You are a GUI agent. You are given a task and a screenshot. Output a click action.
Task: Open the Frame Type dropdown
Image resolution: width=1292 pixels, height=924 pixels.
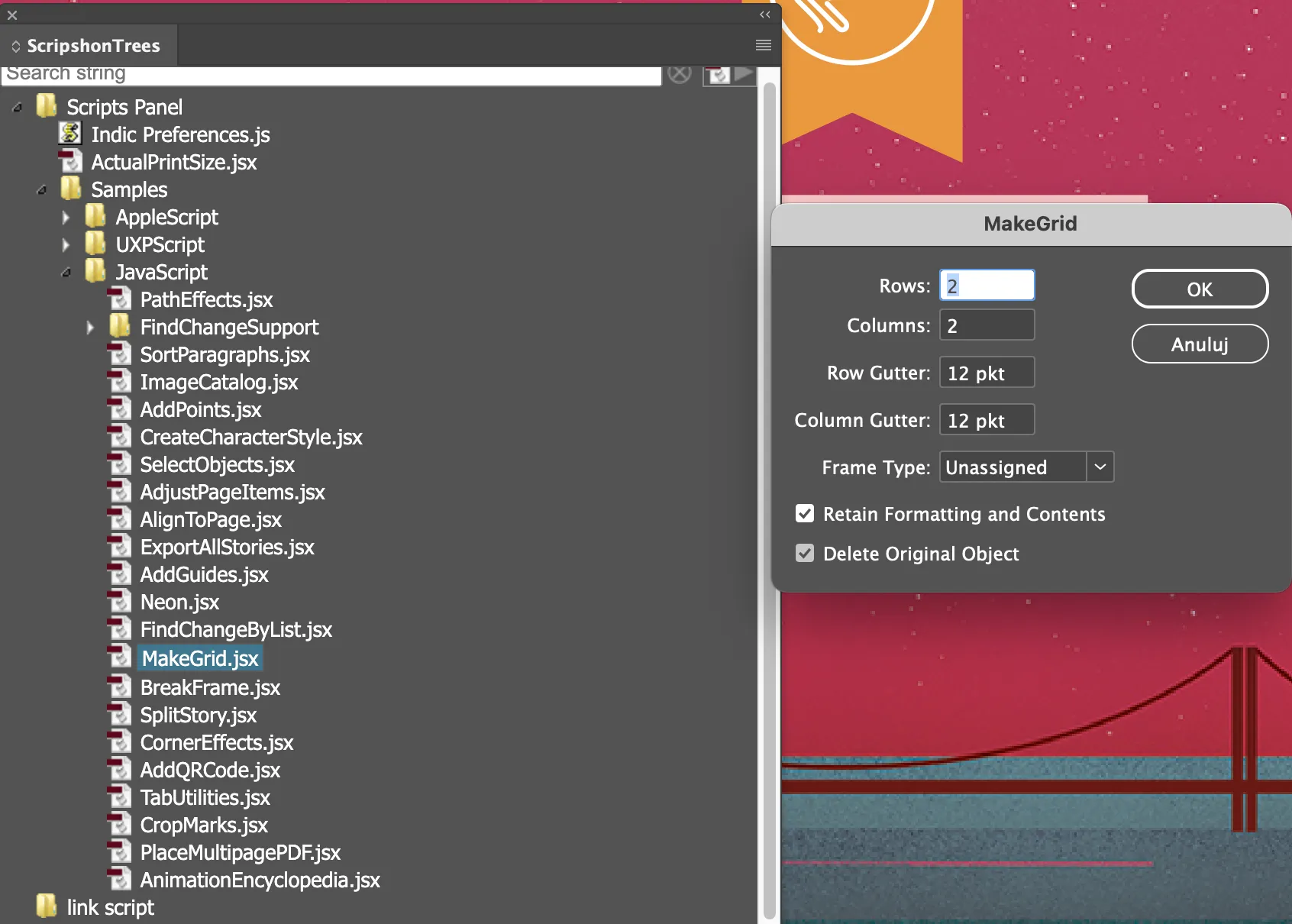1100,467
